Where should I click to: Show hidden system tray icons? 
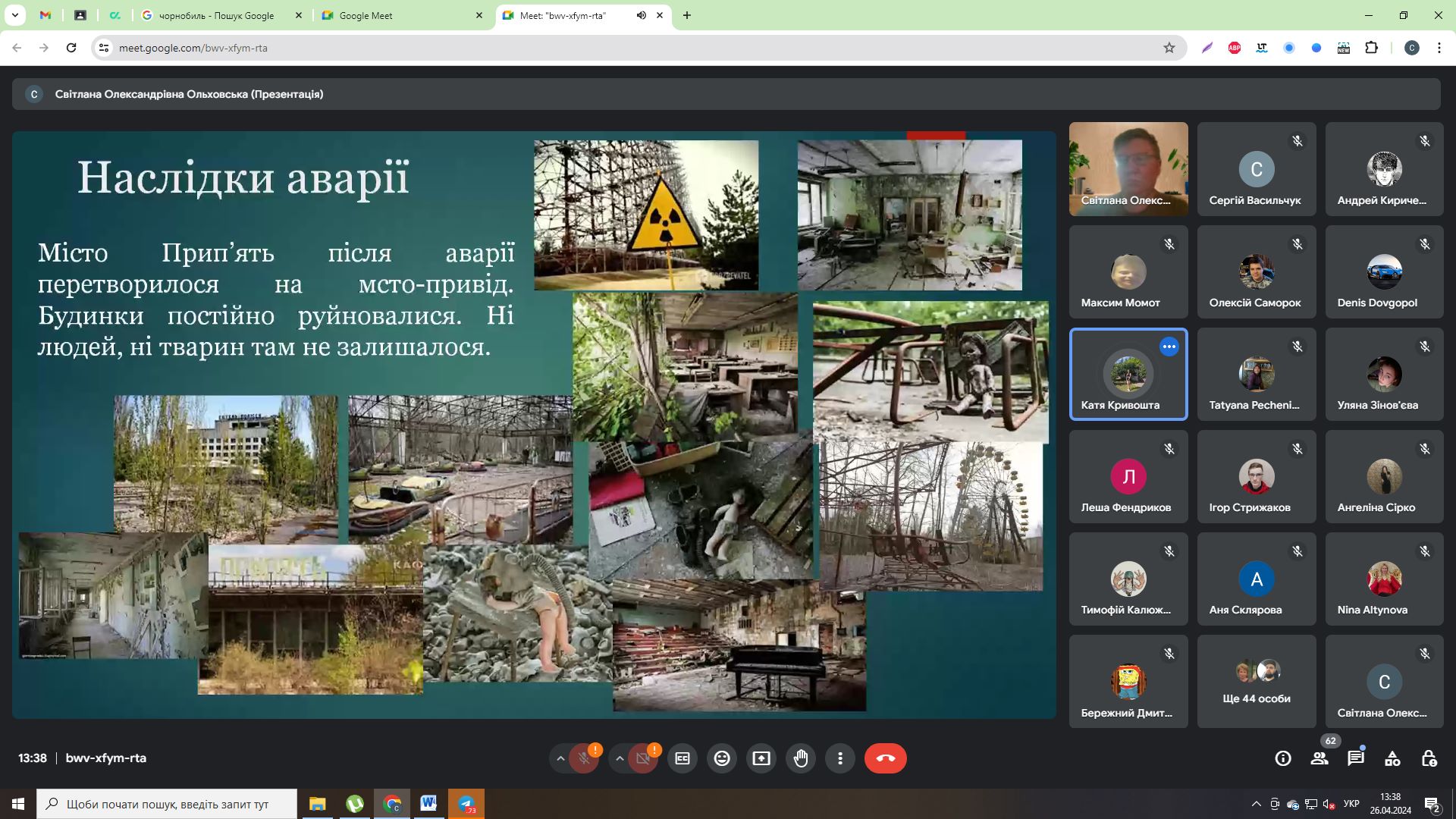(x=1257, y=804)
